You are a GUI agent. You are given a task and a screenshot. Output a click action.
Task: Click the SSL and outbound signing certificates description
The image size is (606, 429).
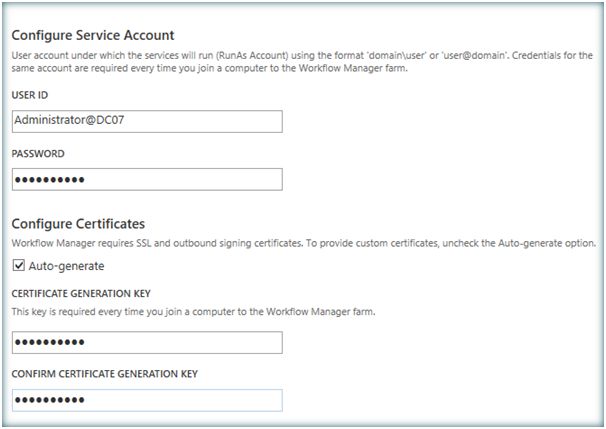pos(300,244)
